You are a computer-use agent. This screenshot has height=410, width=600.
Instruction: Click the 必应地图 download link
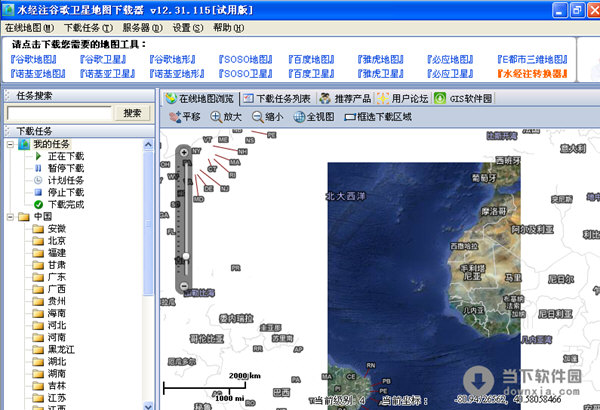[x=450, y=59]
